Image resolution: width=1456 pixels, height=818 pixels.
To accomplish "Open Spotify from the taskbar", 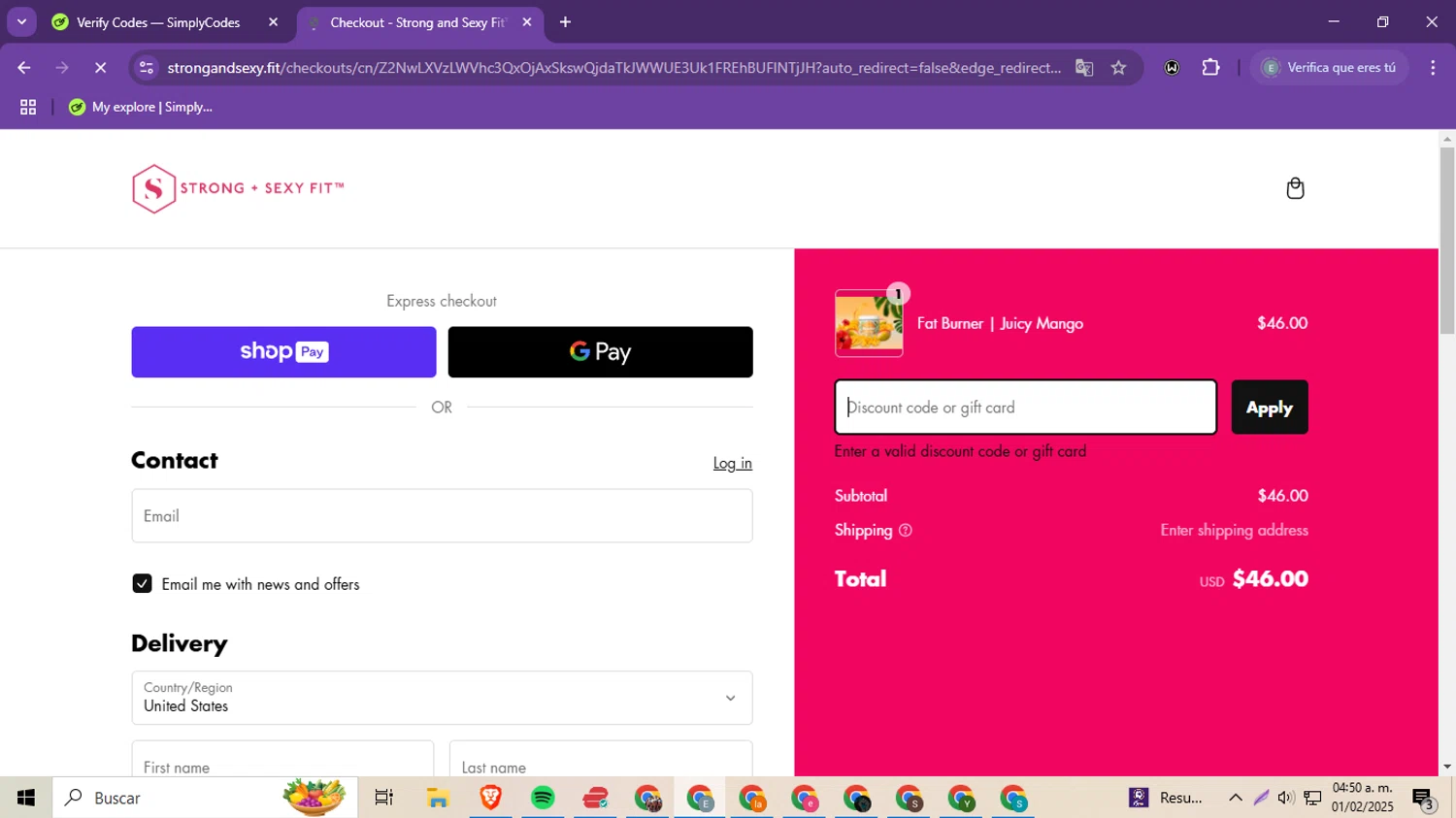I will (543, 798).
